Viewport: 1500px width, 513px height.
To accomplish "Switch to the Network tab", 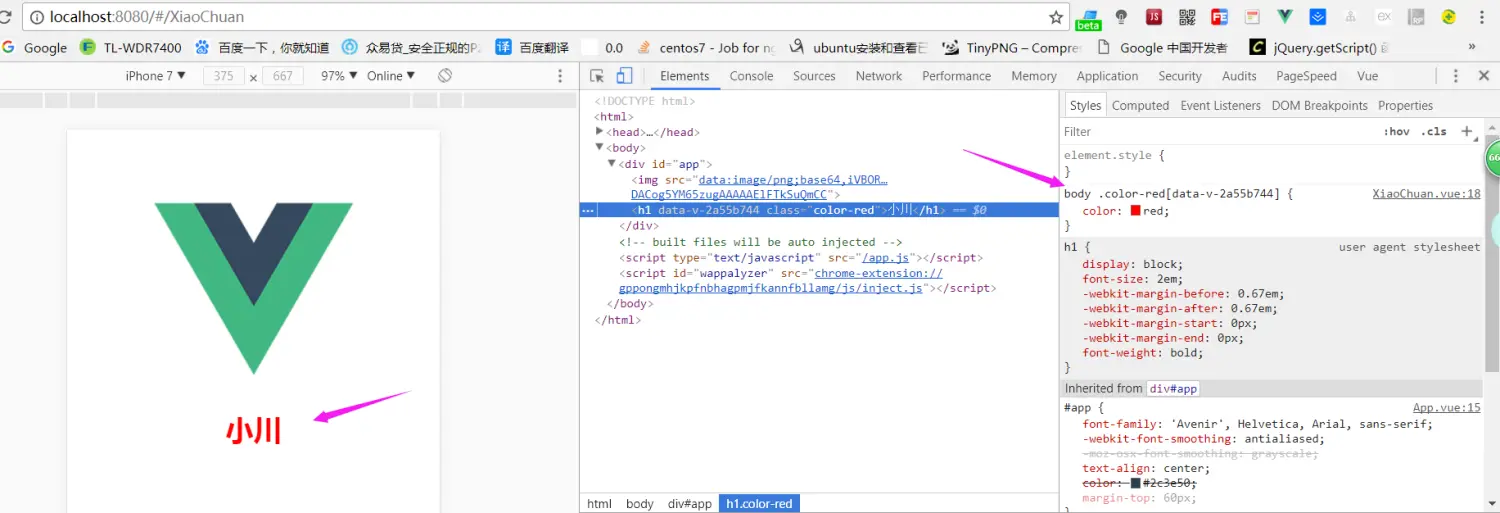I will click(x=879, y=76).
